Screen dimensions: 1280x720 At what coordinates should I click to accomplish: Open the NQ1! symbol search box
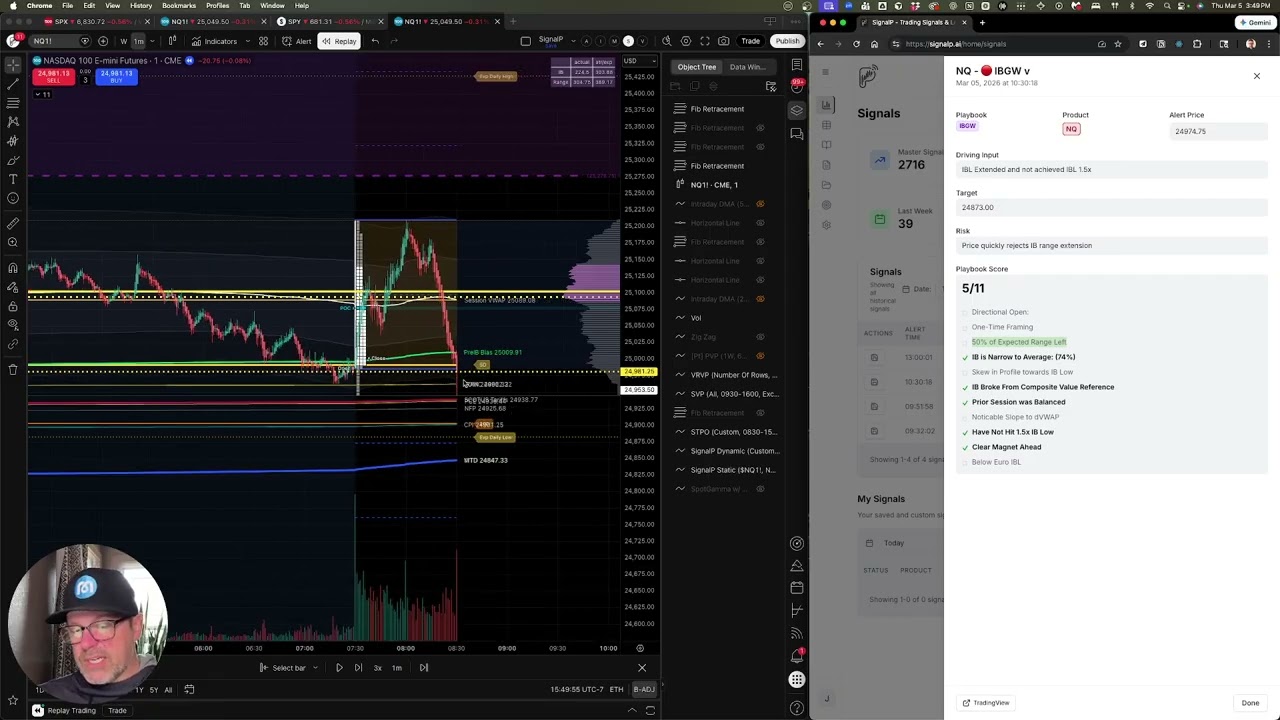(58, 41)
